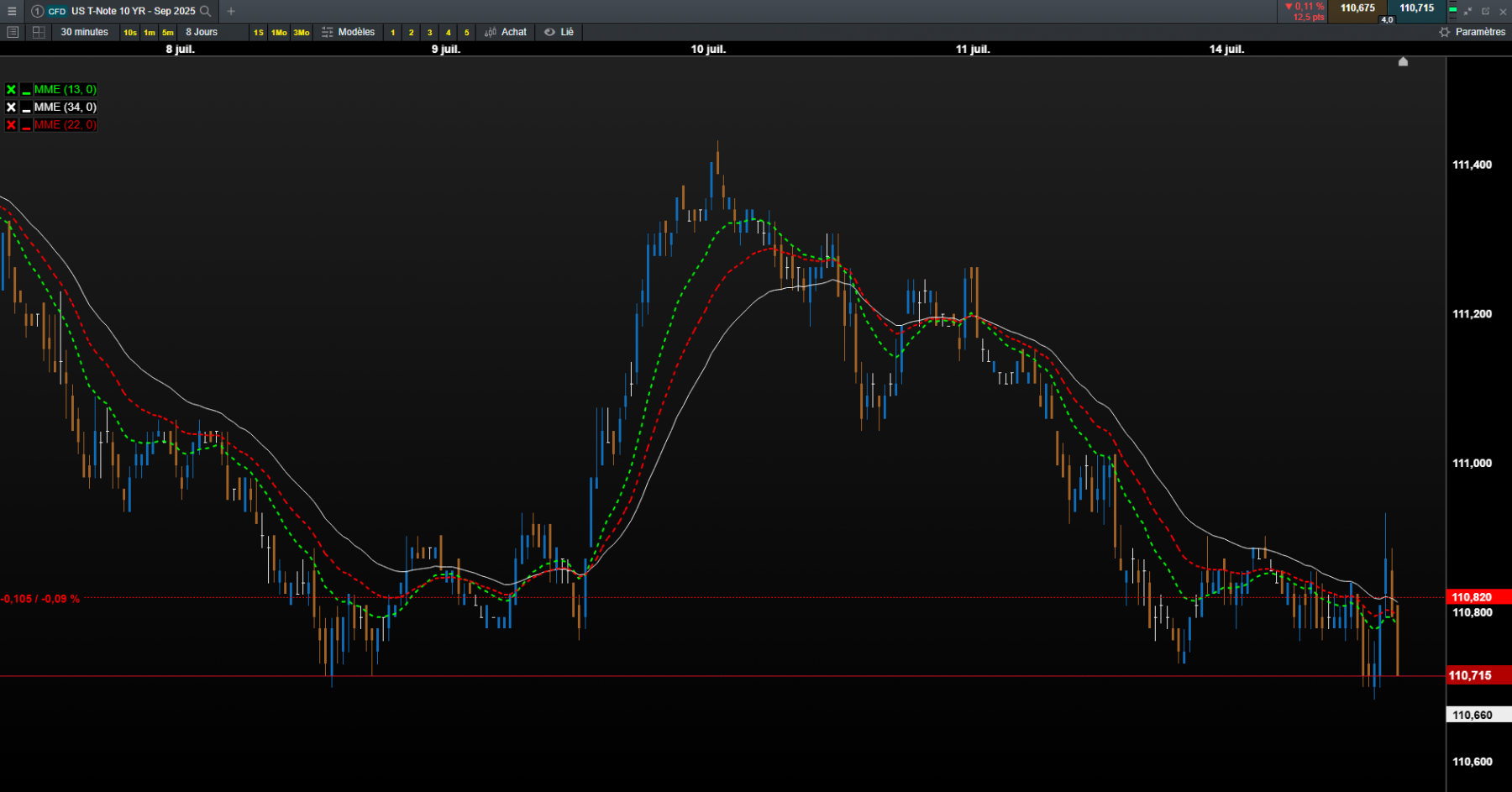Open the 8 Jours period dropdown
Viewport: 1512px width, 792px height.
click(202, 32)
